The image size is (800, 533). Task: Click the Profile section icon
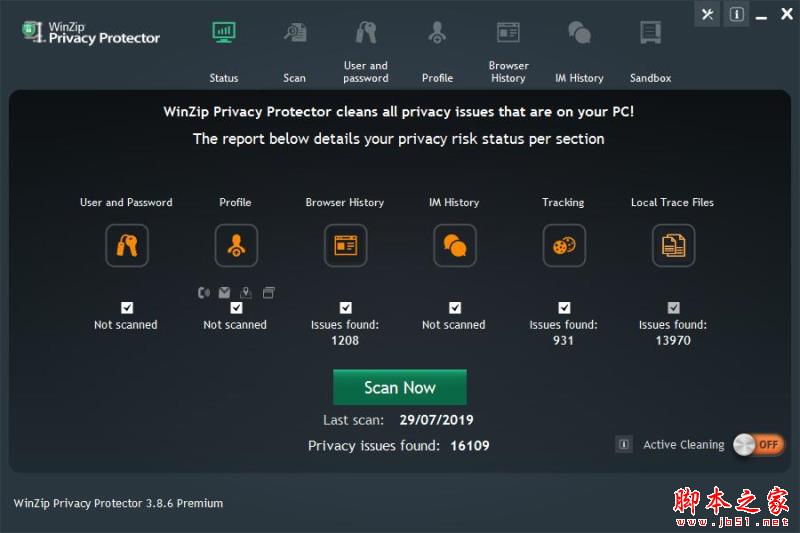point(236,245)
